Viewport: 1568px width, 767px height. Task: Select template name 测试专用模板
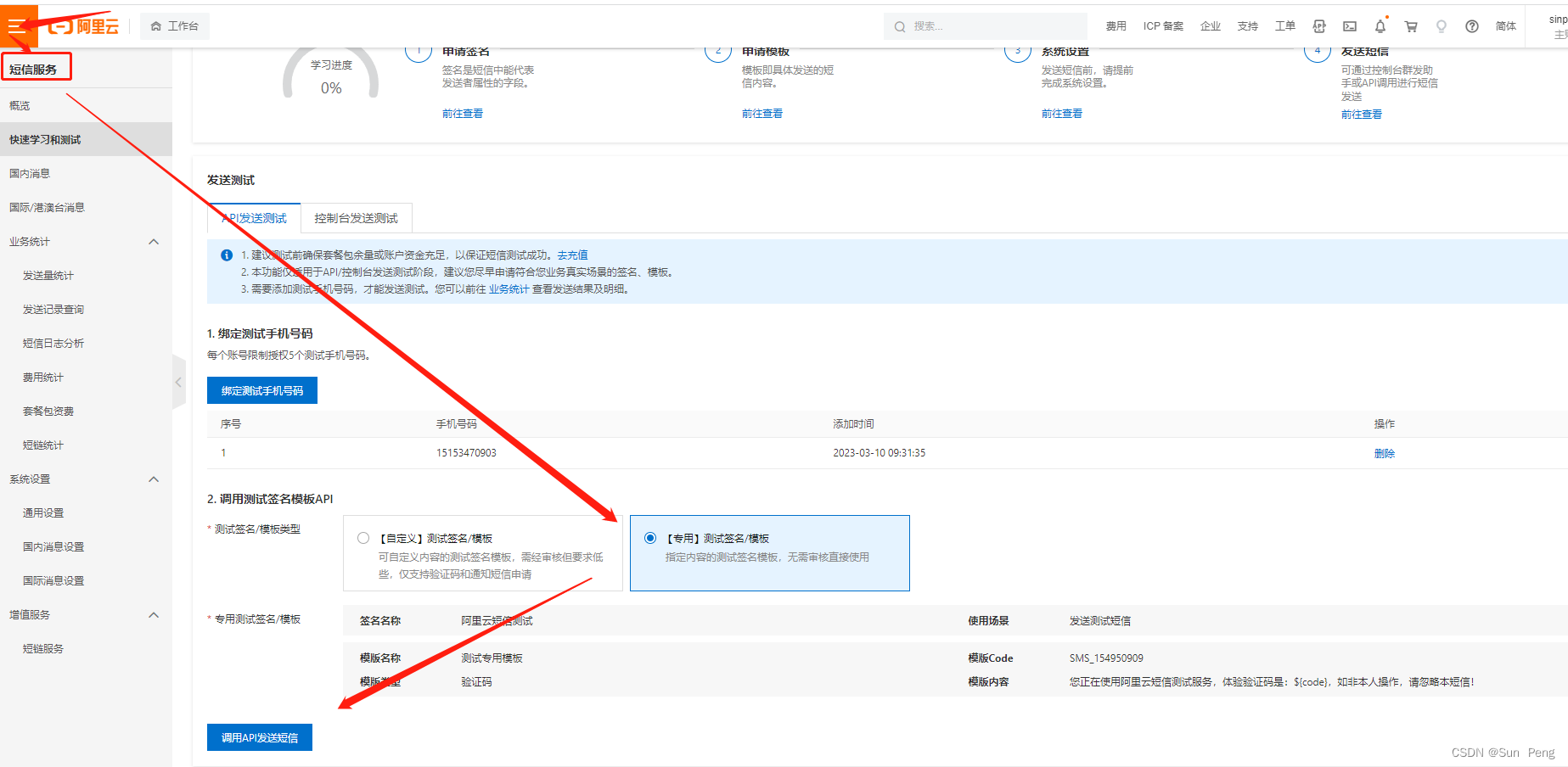492,658
